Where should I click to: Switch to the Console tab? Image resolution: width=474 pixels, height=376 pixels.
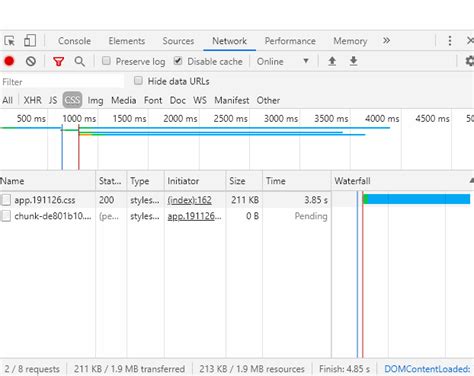[x=74, y=41]
